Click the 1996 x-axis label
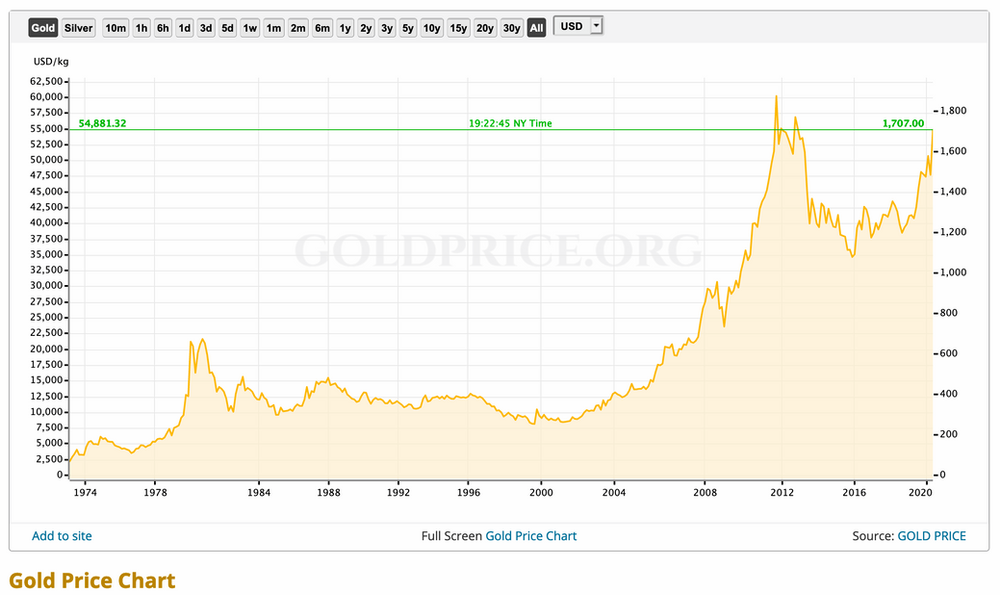This screenshot has width=1000, height=595. click(x=467, y=492)
